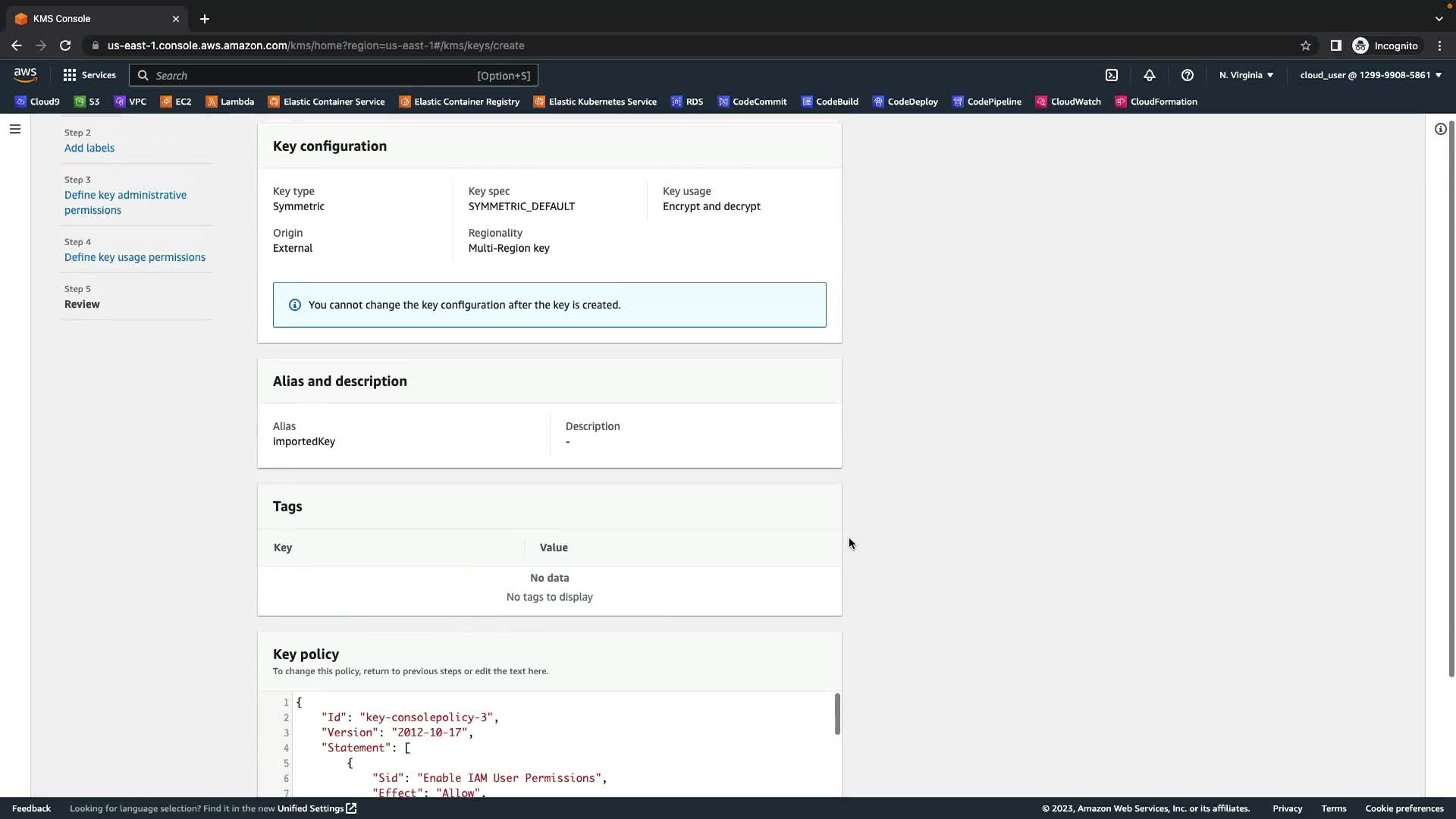Click the Feedback button in footer

(x=31, y=808)
